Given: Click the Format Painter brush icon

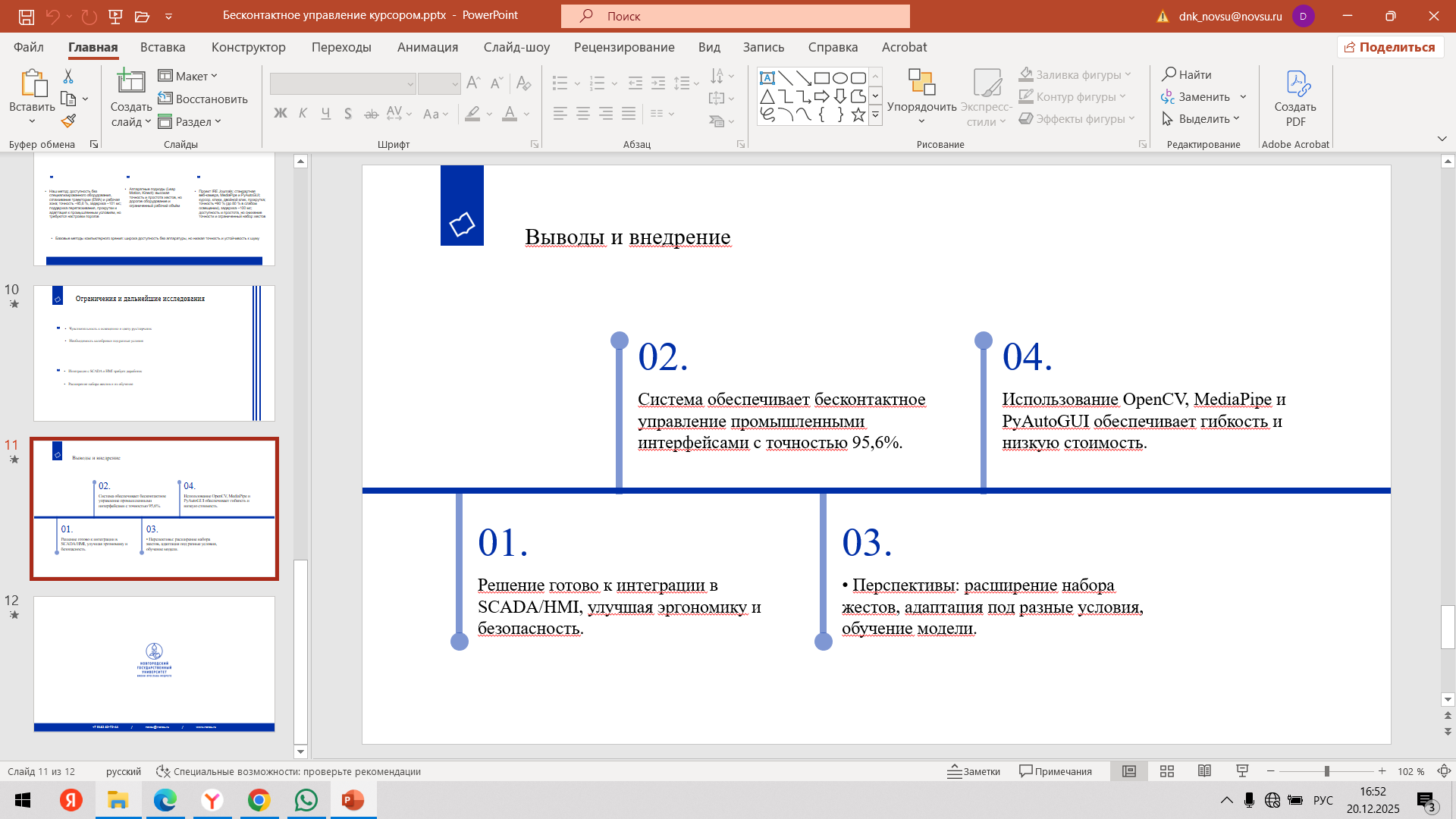Looking at the screenshot, I should click(69, 121).
